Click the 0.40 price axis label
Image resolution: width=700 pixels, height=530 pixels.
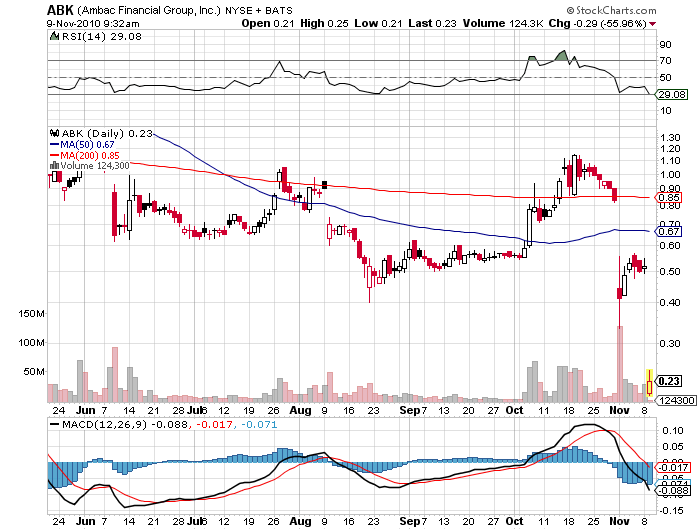tap(670, 302)
